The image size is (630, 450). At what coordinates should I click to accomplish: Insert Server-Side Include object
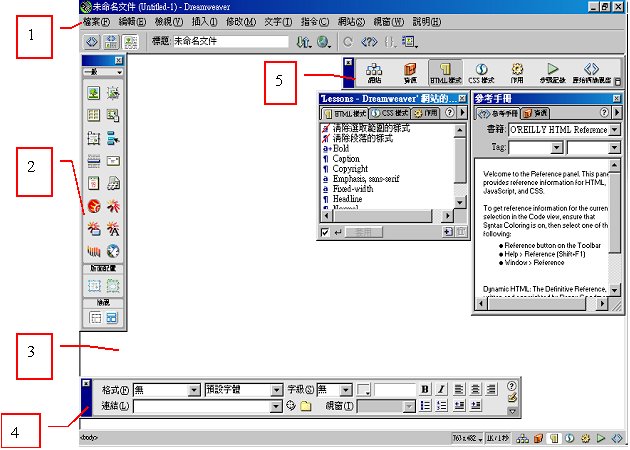click(x=113, y=184)
